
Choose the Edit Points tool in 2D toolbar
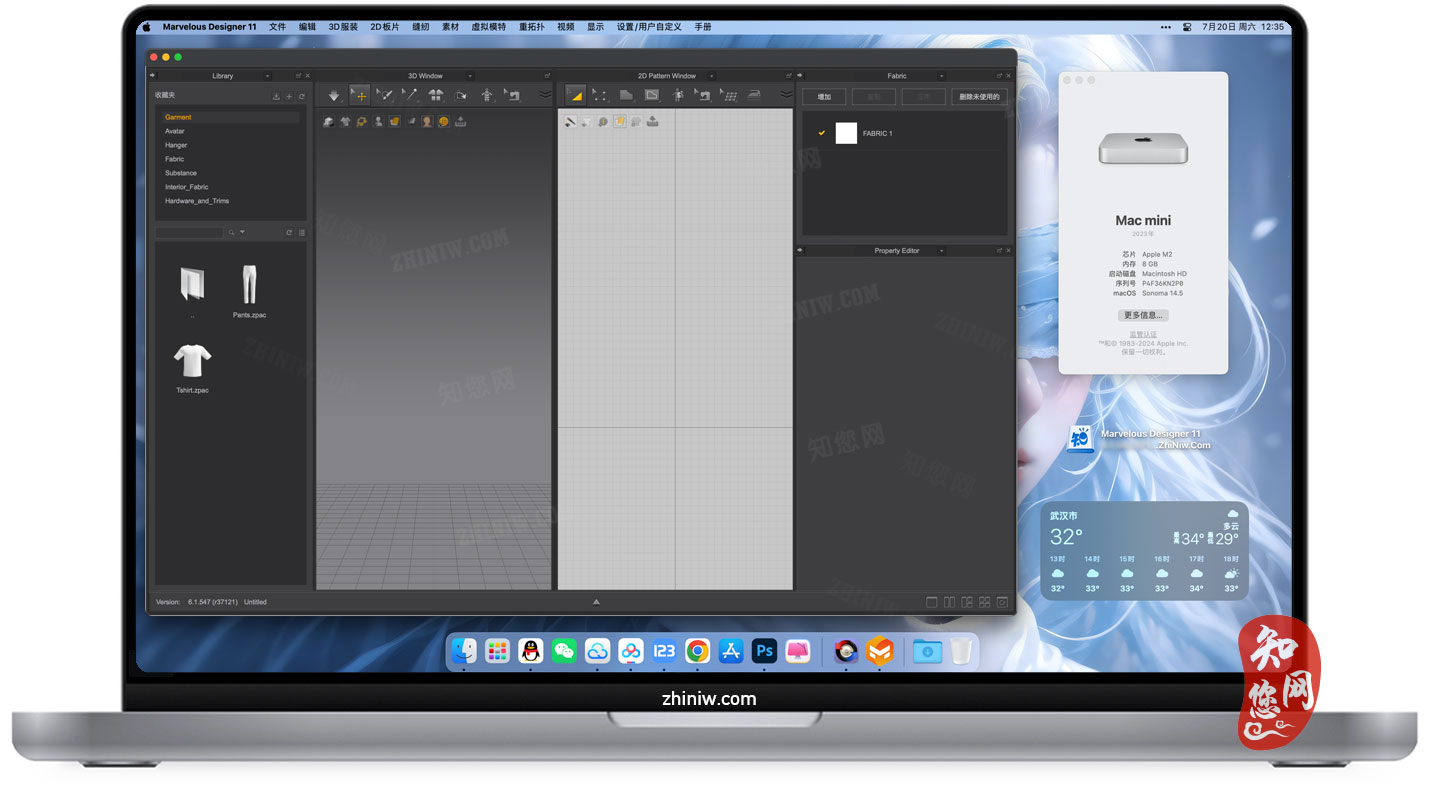pos(600,95)
